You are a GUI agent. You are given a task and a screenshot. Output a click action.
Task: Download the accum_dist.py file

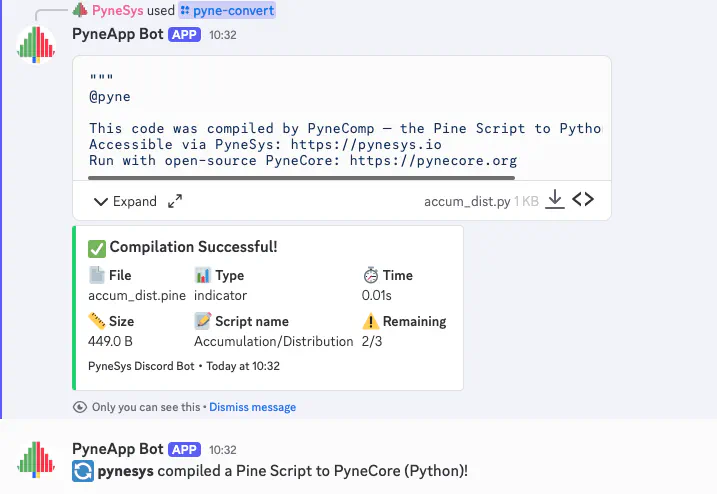click(x=555, y=200)
